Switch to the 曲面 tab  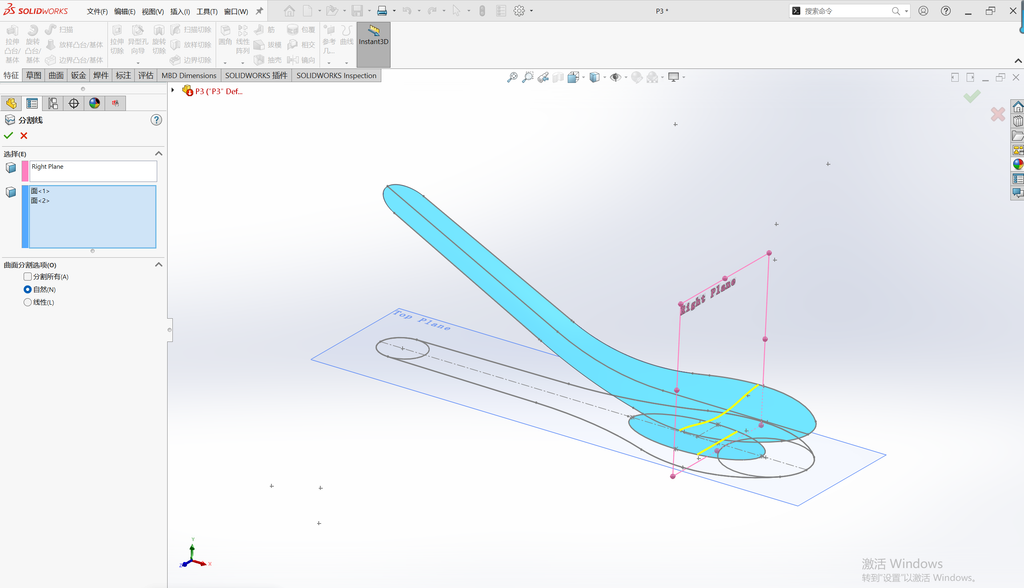[56, 75]
